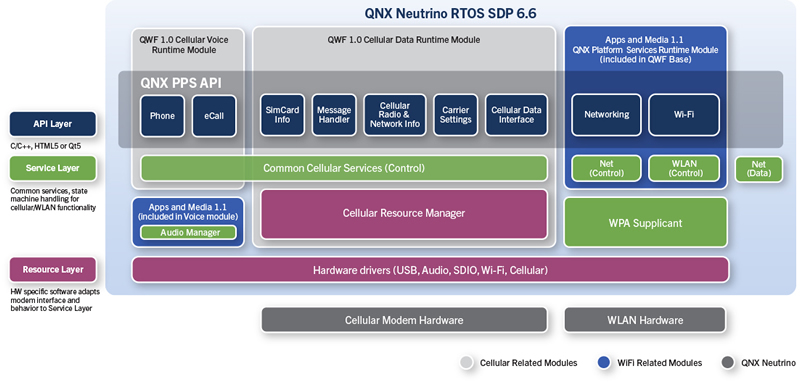This screenshot has height=385, width=800.
Task: Select the Net (Control) service block
Action: point(606,169)
